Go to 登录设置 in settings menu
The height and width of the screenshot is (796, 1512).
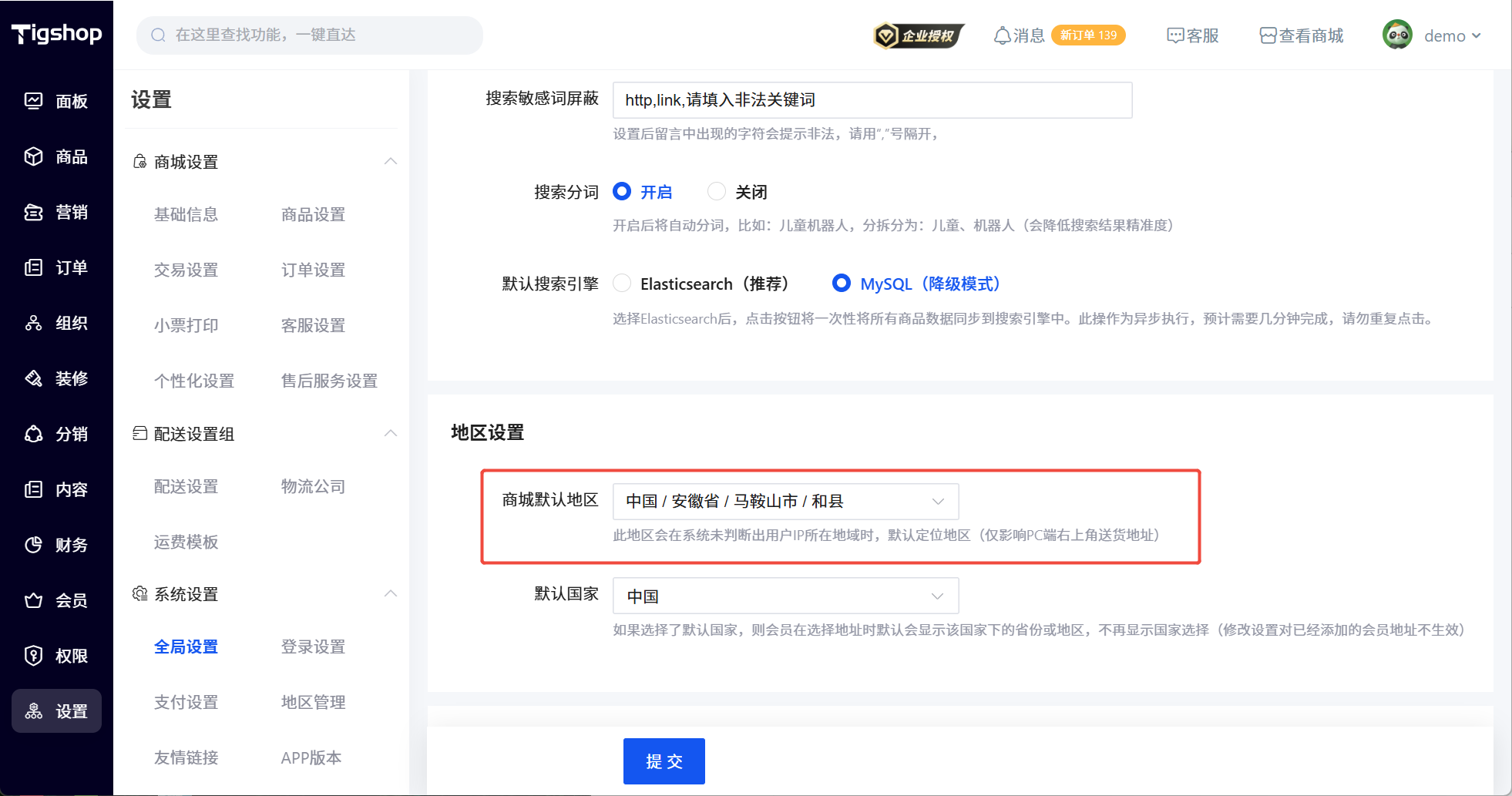(313, 647)
